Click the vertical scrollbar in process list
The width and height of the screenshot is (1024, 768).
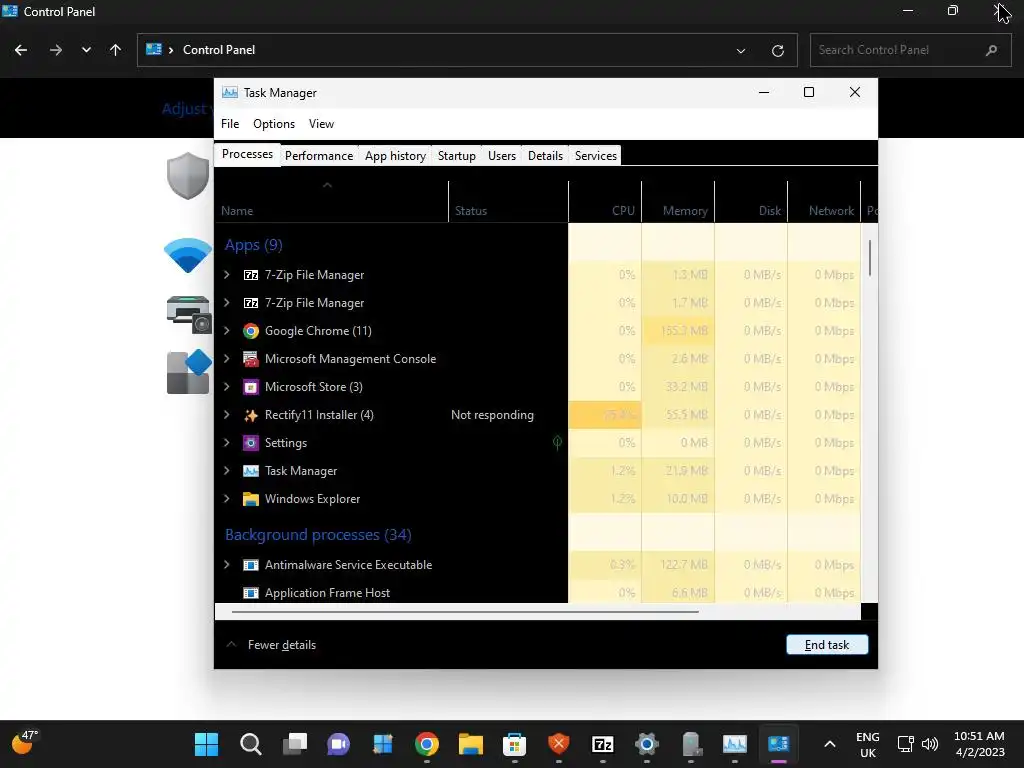pos(870,257)
